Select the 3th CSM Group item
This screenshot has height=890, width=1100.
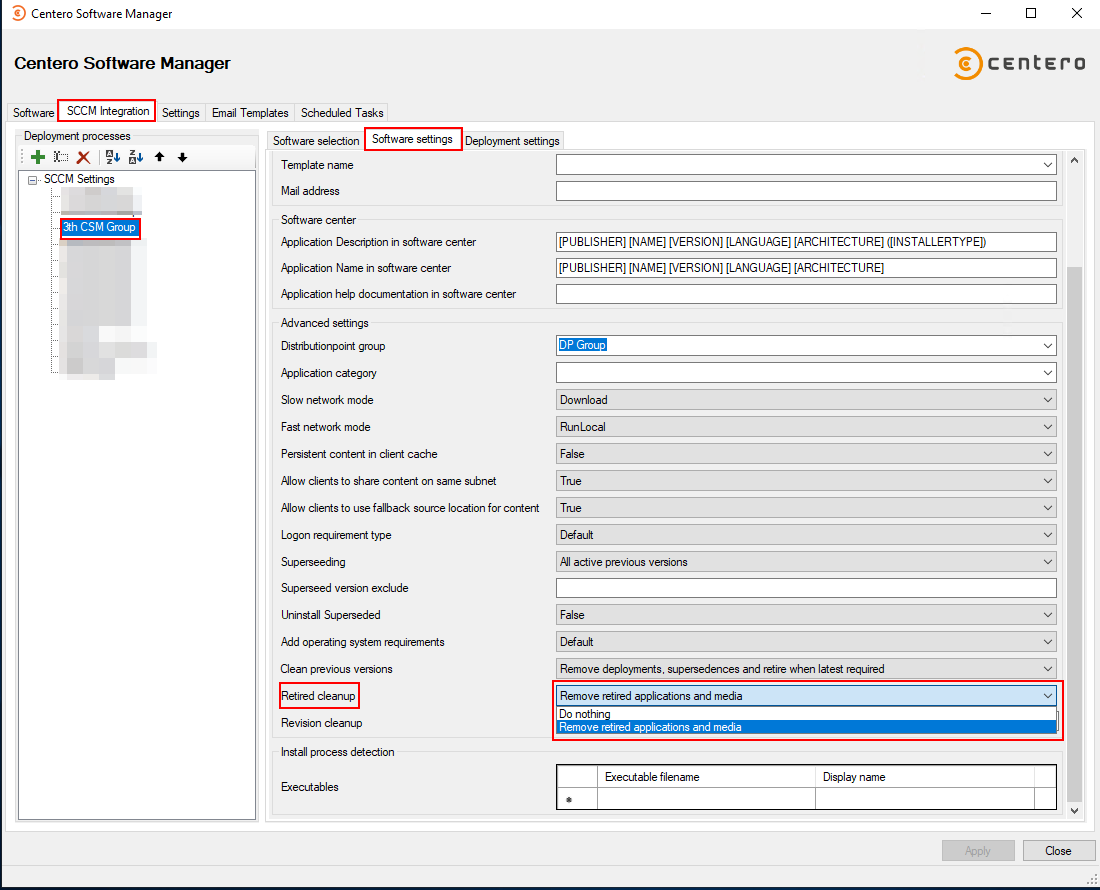[99, 227]
